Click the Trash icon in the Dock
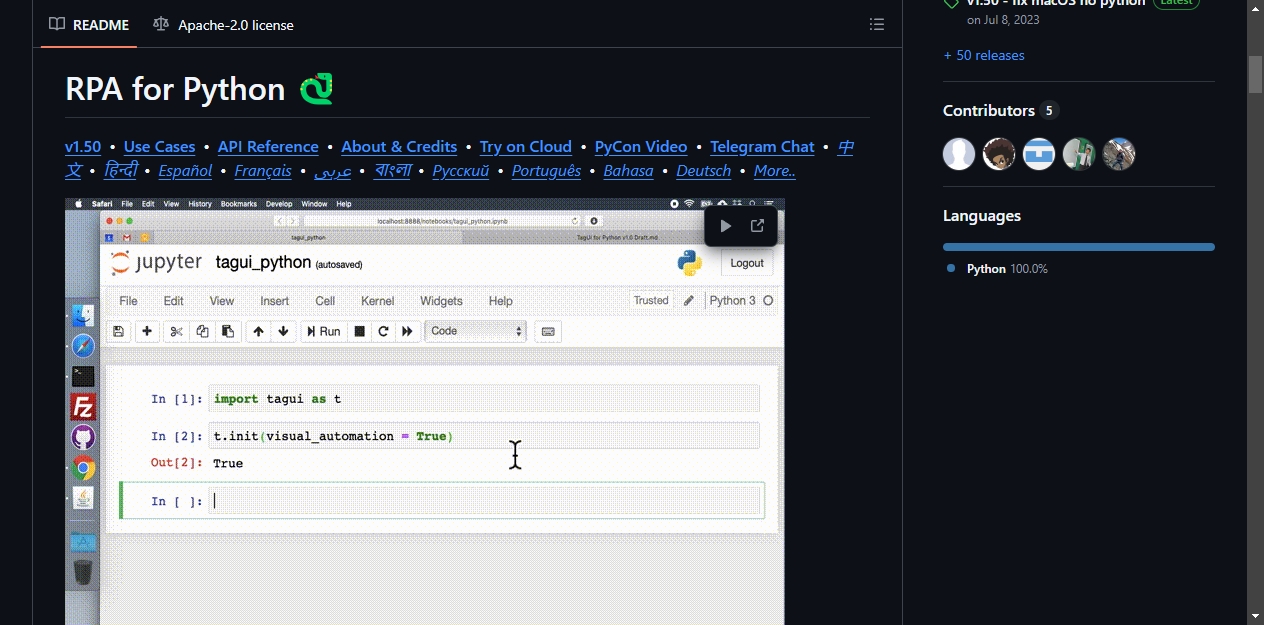Viewport: 1264px width, 625px height. tap(83, 572)
